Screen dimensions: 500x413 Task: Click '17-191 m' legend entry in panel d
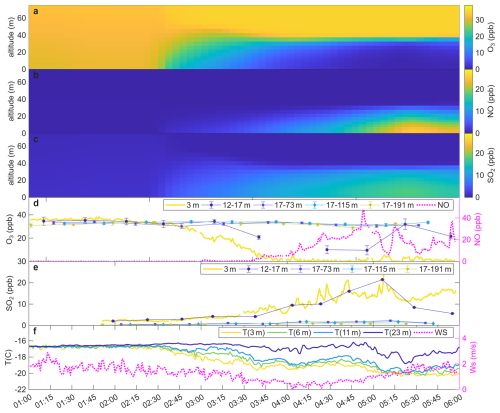click(387, 205)
